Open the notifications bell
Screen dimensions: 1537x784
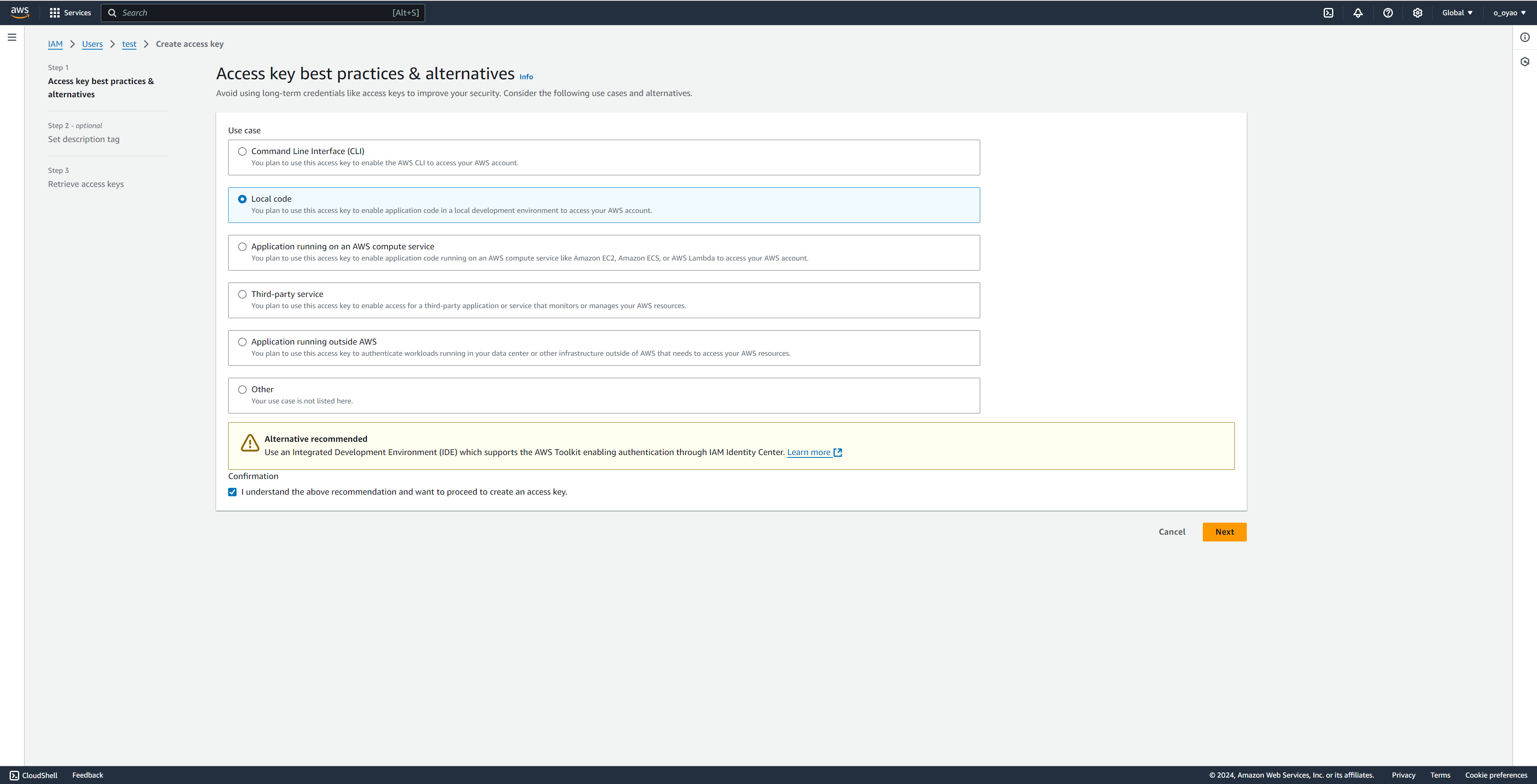pyautogui.click(x=1358, y=12)
